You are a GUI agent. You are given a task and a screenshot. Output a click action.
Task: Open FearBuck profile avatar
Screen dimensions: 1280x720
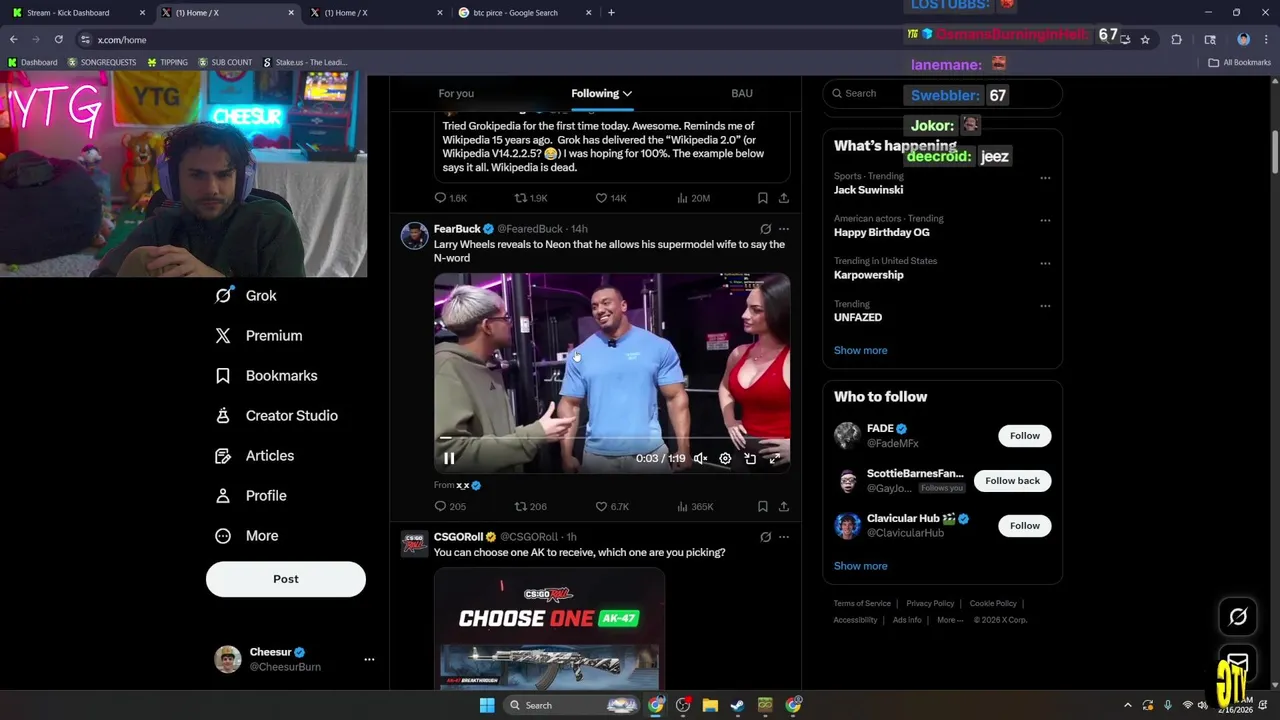[x=414, y=236]
